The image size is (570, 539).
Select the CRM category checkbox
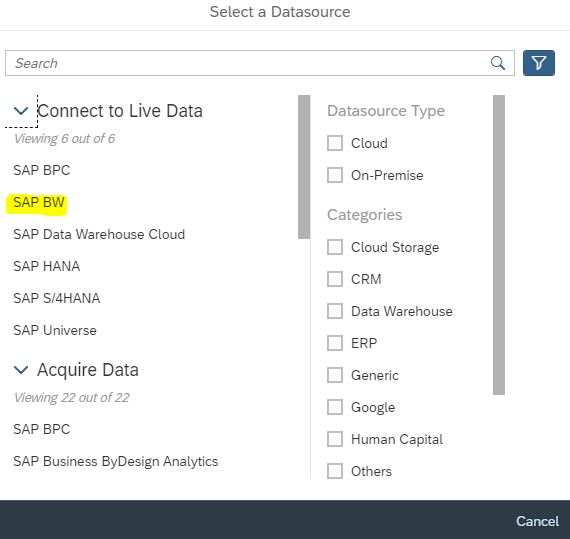[x=334, y=279]
